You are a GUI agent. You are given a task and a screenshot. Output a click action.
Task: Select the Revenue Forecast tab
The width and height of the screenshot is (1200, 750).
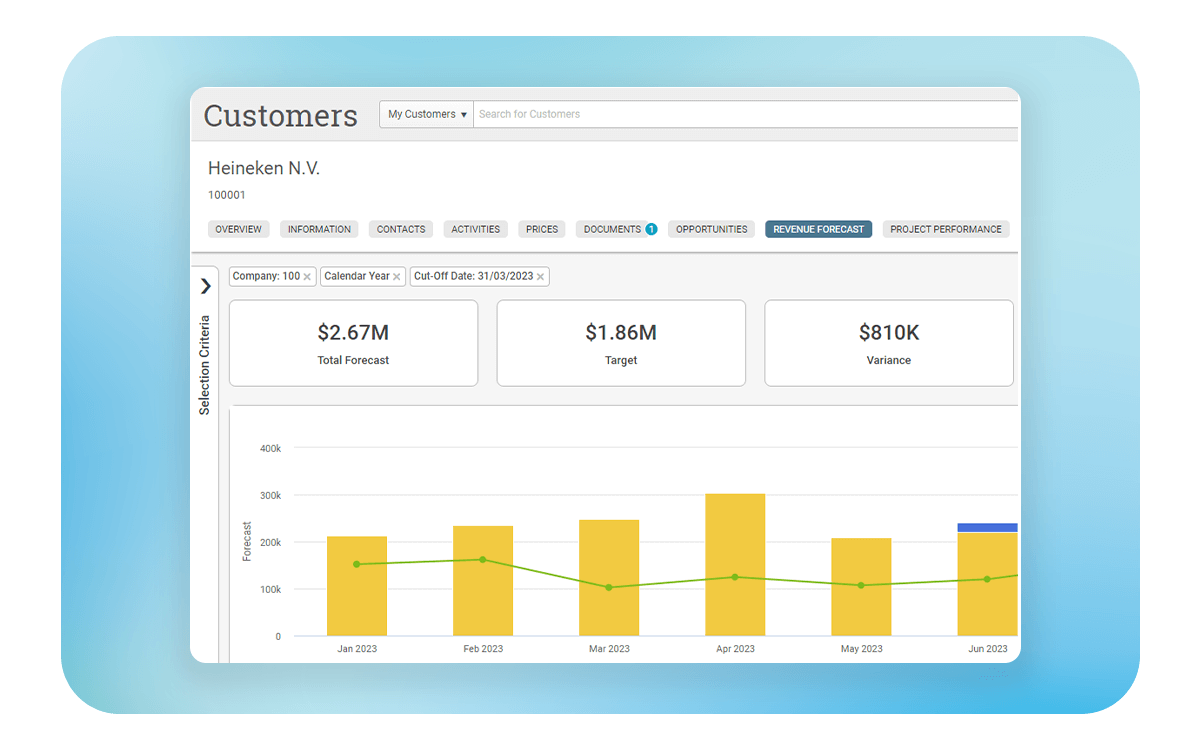click(818, 229)
